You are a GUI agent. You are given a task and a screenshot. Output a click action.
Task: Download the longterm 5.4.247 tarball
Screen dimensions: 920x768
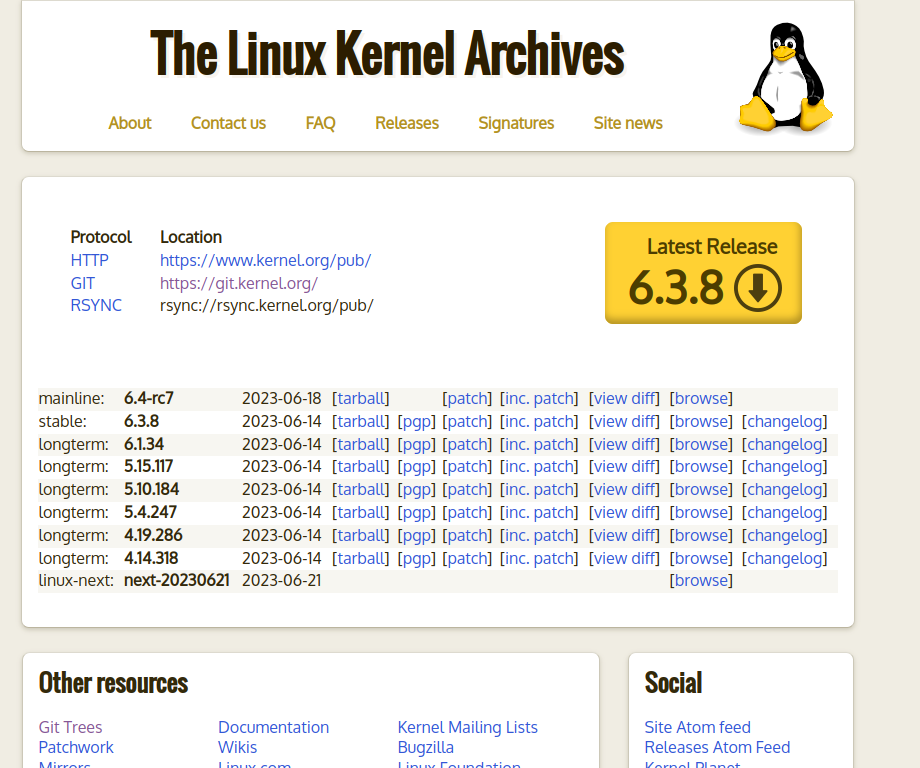tap(360, 513)
